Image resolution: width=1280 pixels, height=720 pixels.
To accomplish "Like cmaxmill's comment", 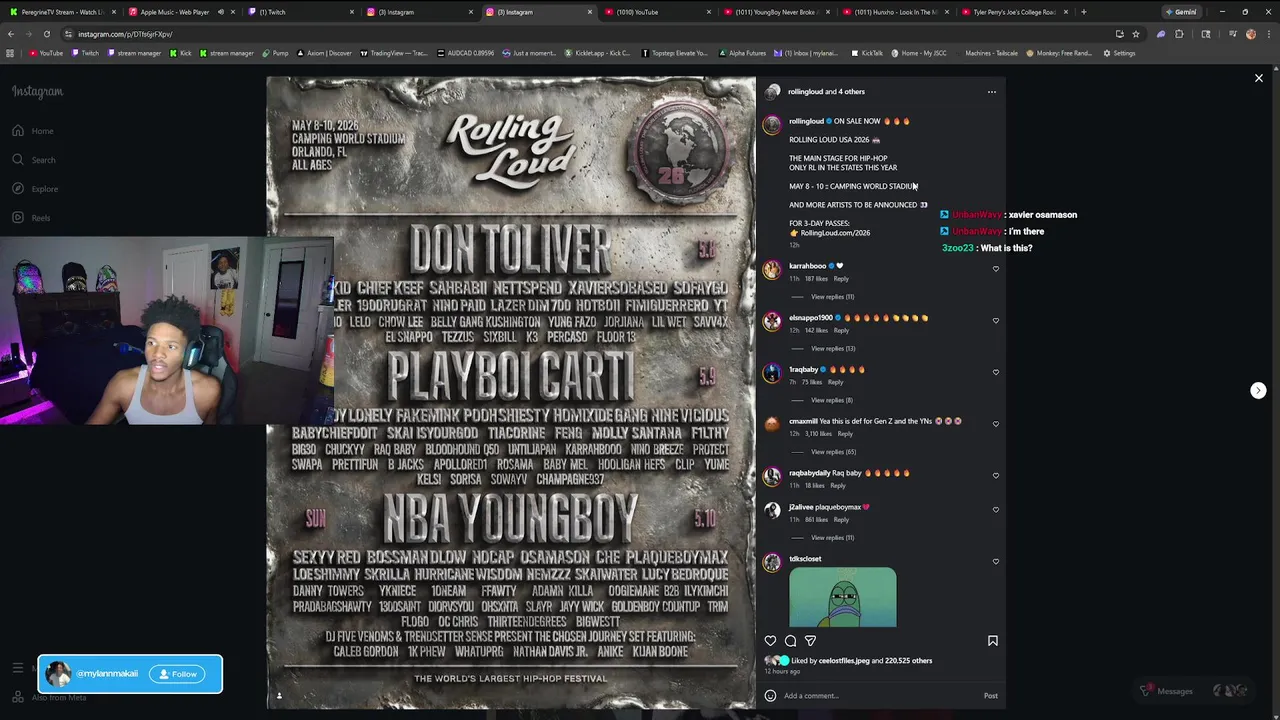I will pos(995,424).
